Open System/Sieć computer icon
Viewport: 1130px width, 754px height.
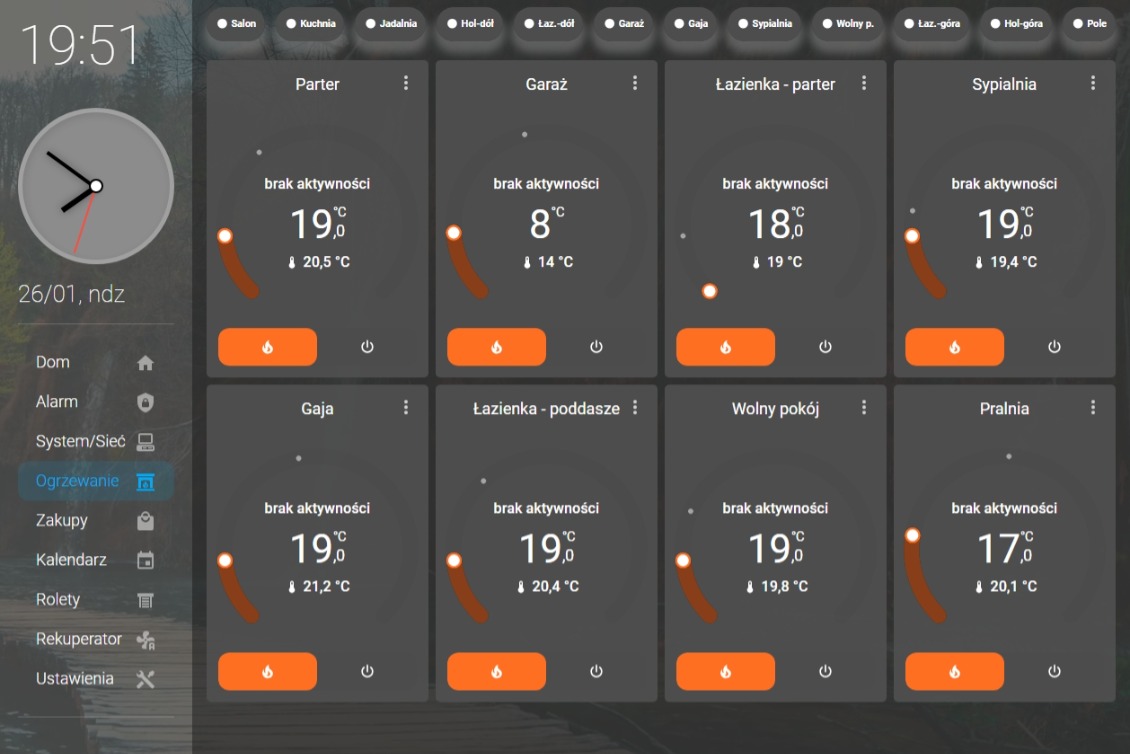point(146,441)
